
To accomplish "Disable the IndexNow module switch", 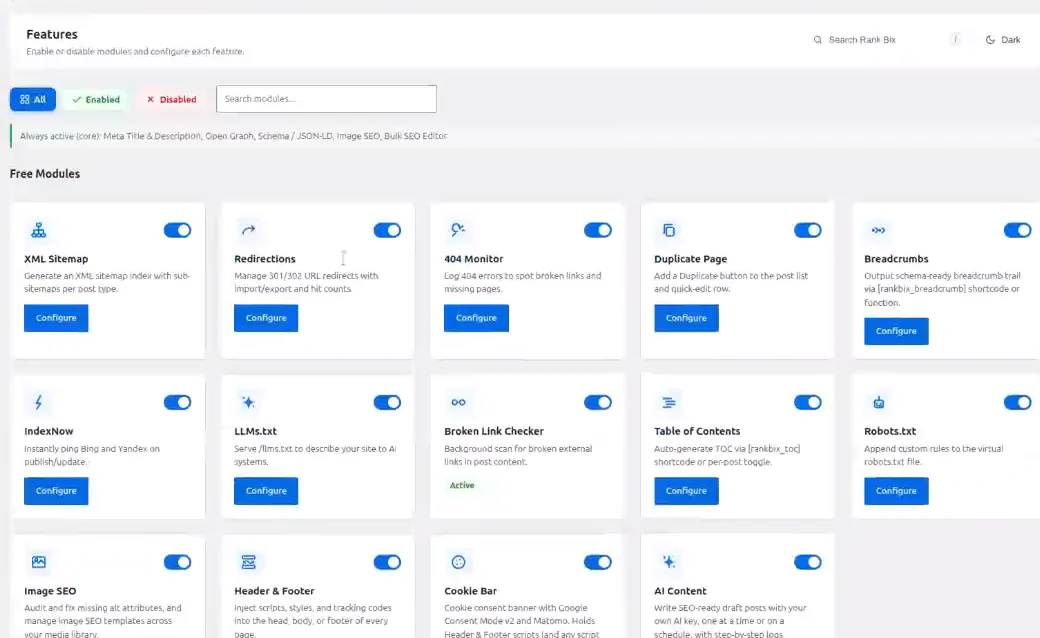I will tap(177, 402).
